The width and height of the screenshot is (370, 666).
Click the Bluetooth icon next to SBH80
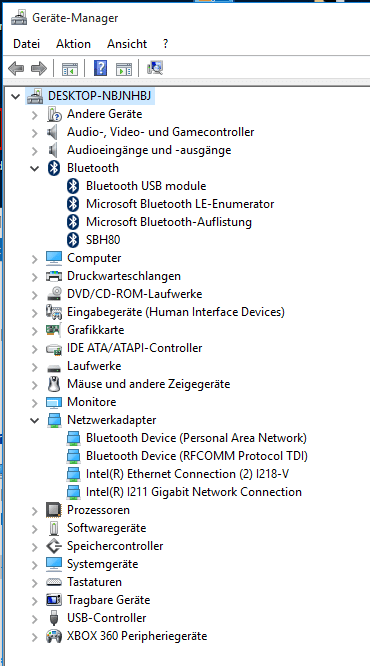tap(73, 240)
